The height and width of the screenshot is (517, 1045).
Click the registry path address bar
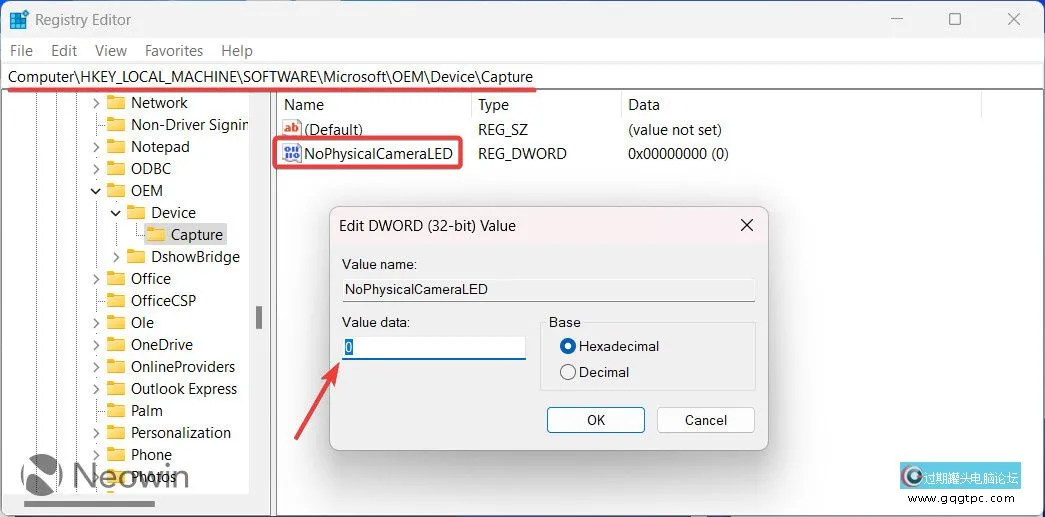522,77
